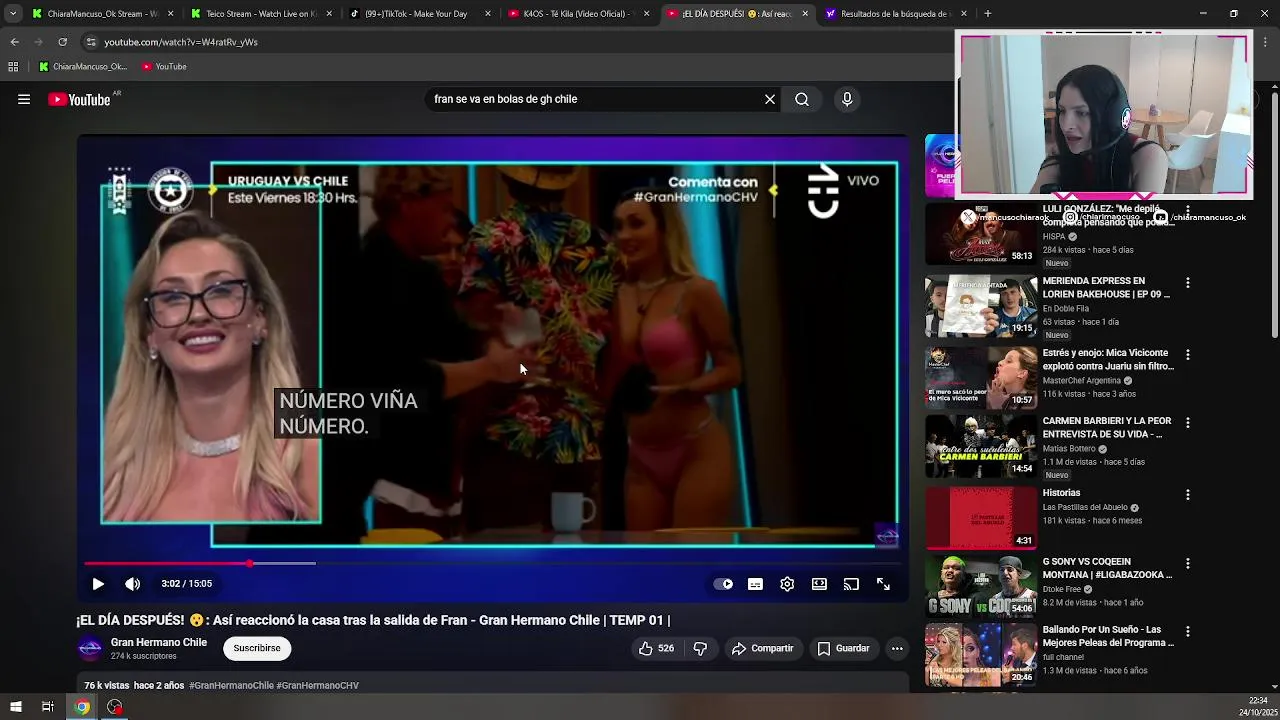Close the El Día Después tab
Image resolution: width=1280 pixels, height=720 pixels.
(805, 14)
